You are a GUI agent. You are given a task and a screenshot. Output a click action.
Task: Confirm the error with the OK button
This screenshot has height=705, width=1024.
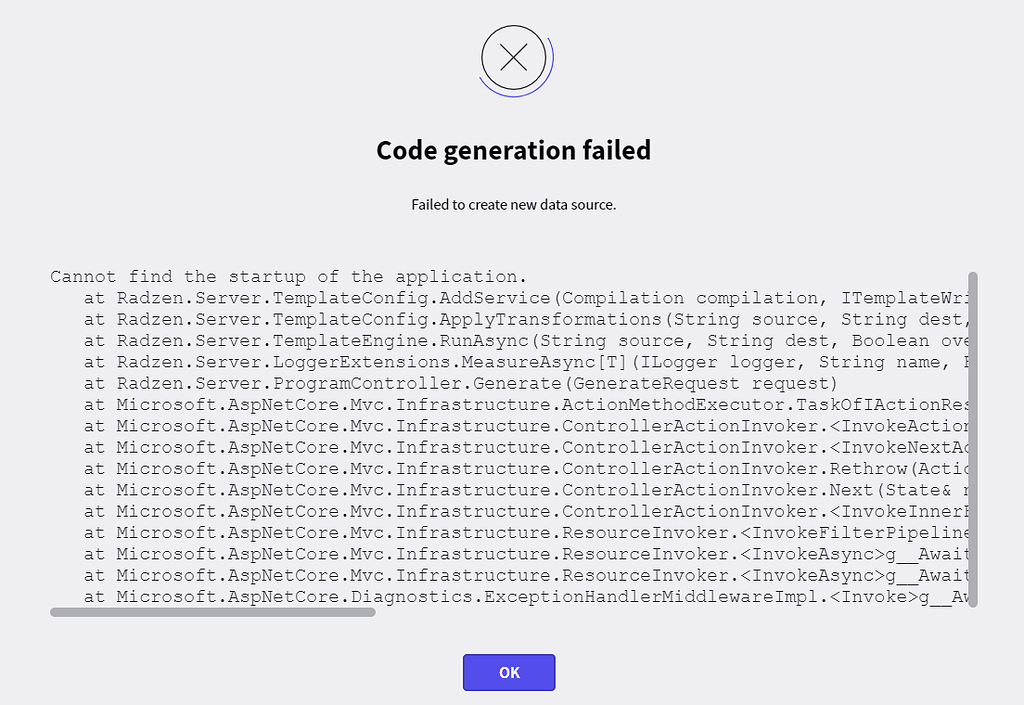point(509,672)
